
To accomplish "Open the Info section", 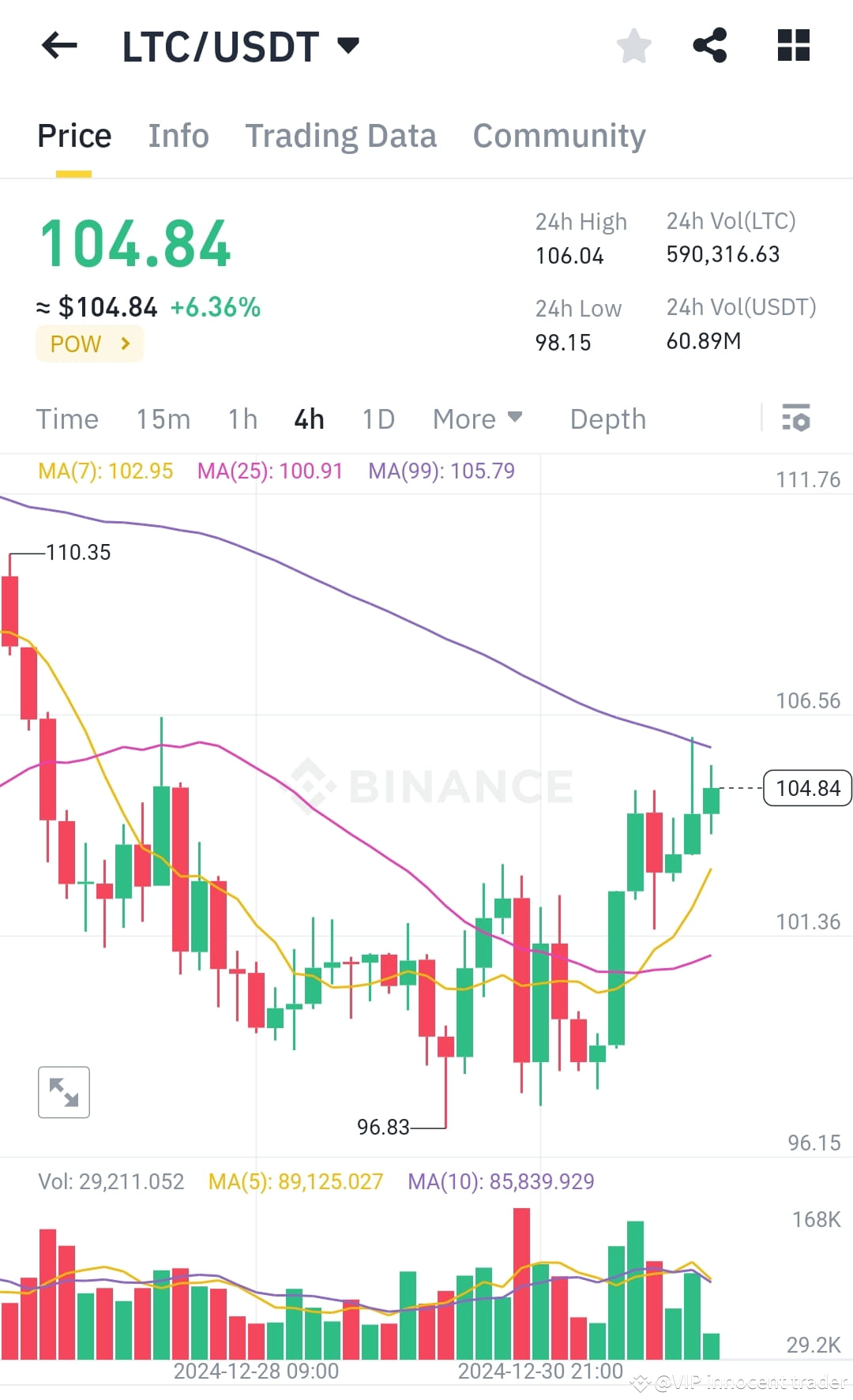I will pyautogui.click(x=178, y=135).
